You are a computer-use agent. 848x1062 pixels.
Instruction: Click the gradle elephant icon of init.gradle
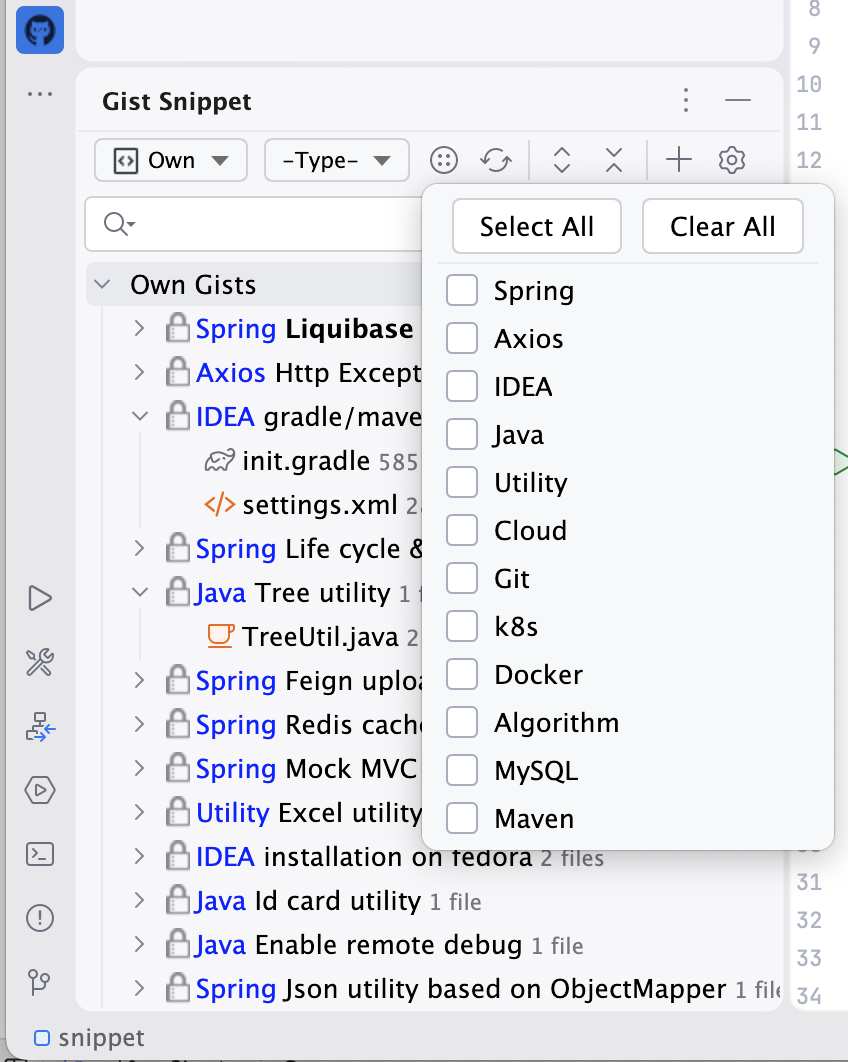219,461
